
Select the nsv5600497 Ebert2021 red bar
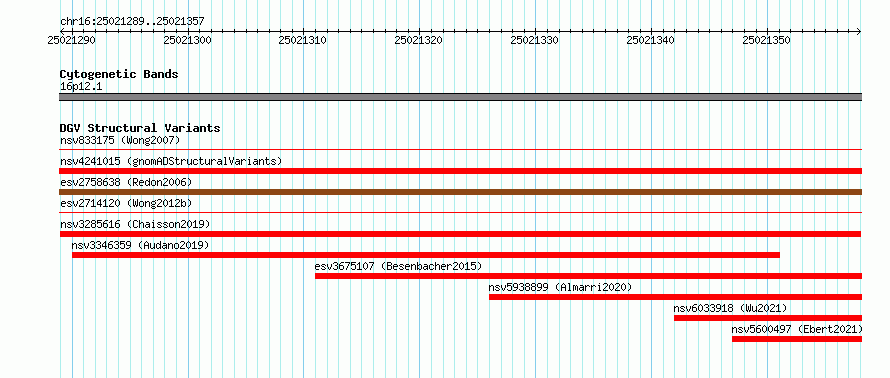coord(797,339)
